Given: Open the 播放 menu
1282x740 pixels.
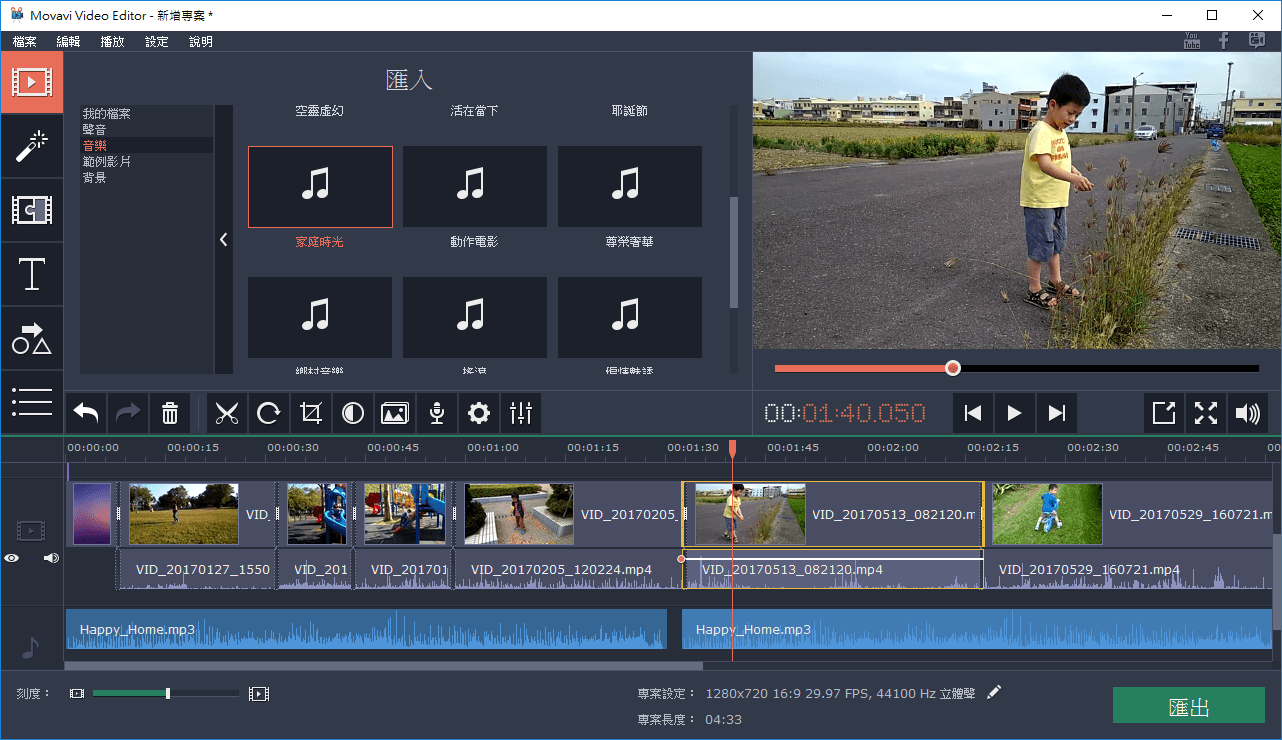Looking at the screenshot, I should tap(112, 41).
